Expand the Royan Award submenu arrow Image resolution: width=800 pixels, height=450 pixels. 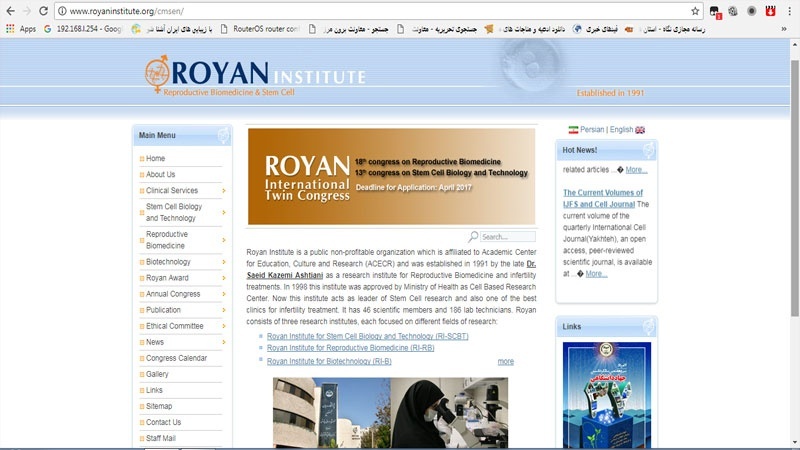(x=224, y=278)
